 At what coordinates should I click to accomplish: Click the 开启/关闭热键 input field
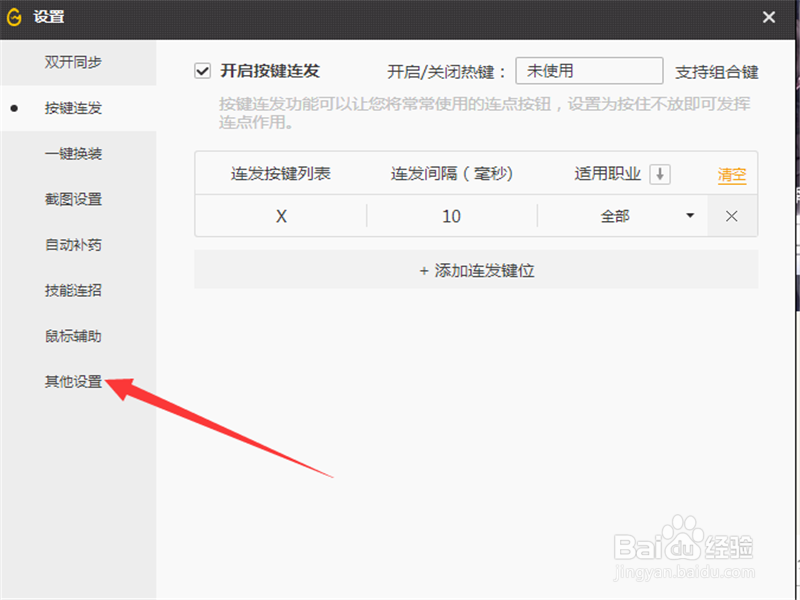[589, 71]
